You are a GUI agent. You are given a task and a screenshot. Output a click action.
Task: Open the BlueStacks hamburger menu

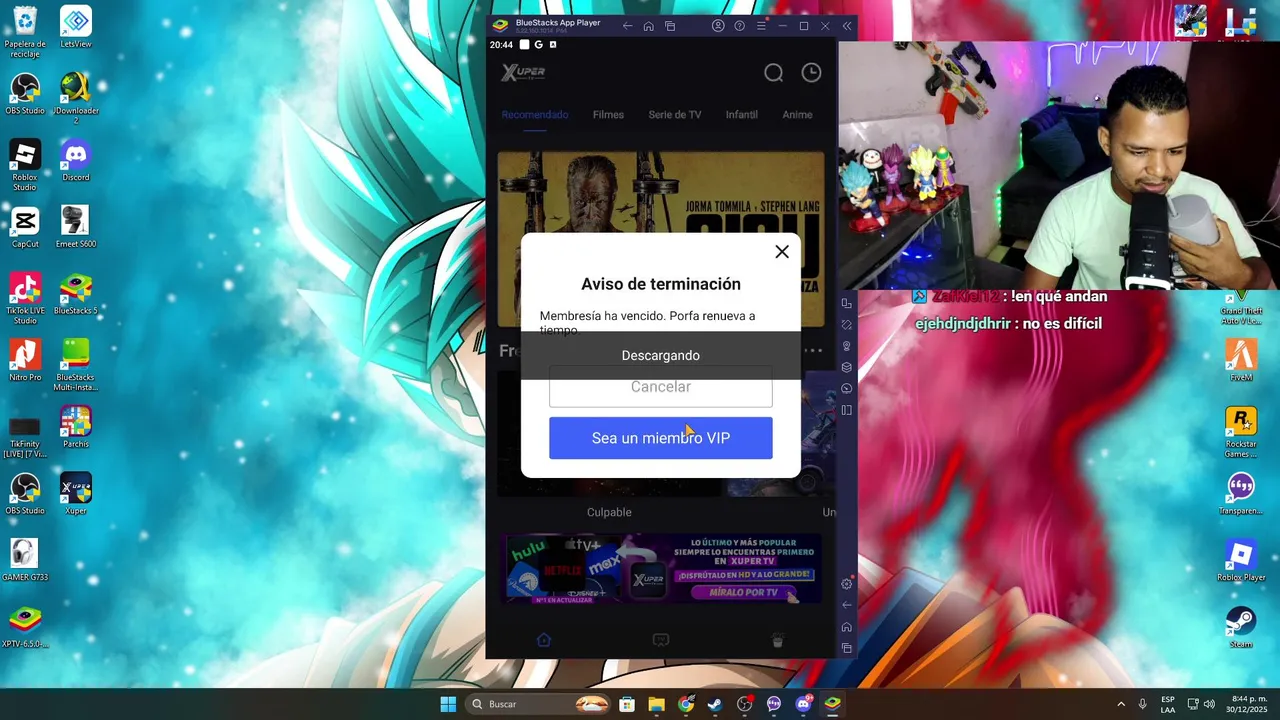761,26
